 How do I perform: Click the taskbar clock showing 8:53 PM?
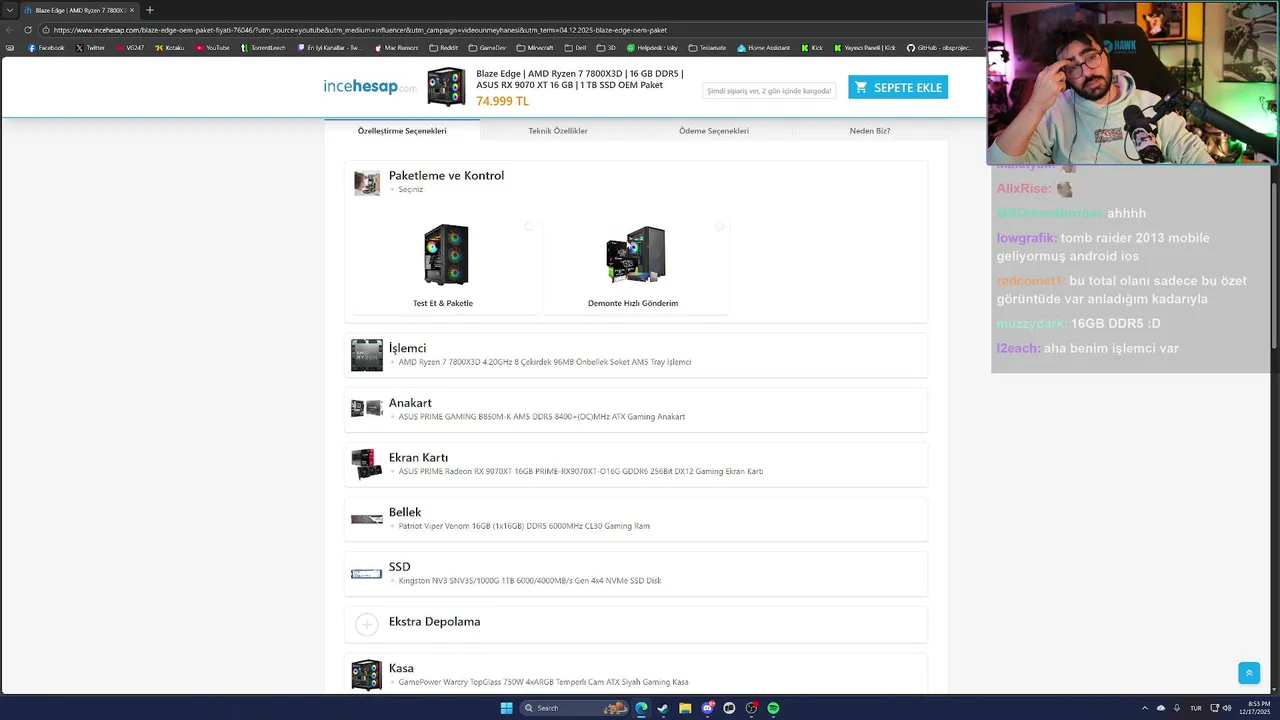coord(1256,708)
